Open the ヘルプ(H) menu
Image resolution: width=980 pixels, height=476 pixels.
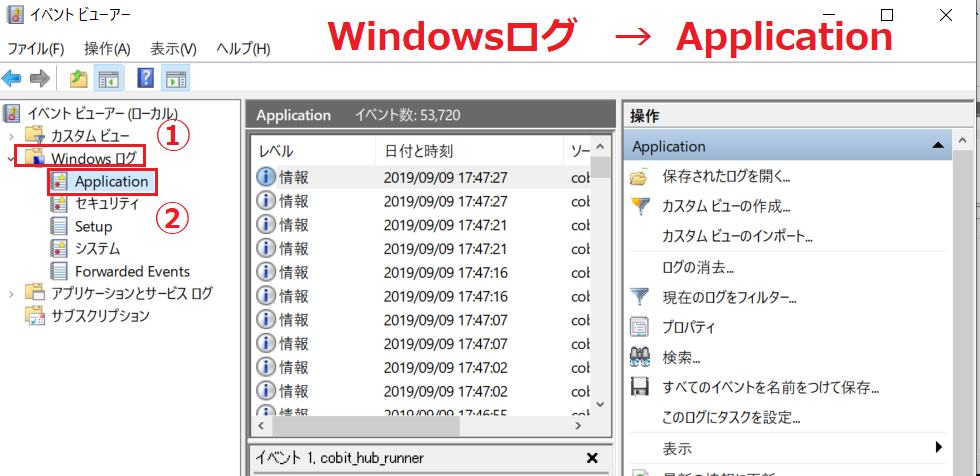243,49
